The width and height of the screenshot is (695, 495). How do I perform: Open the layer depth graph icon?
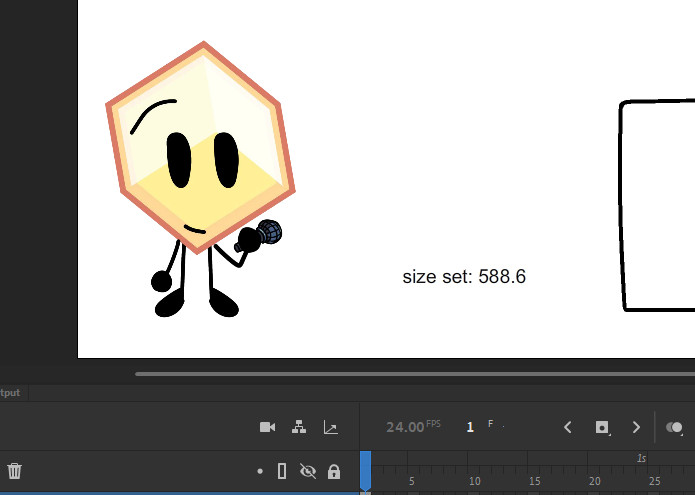(331, 427)
